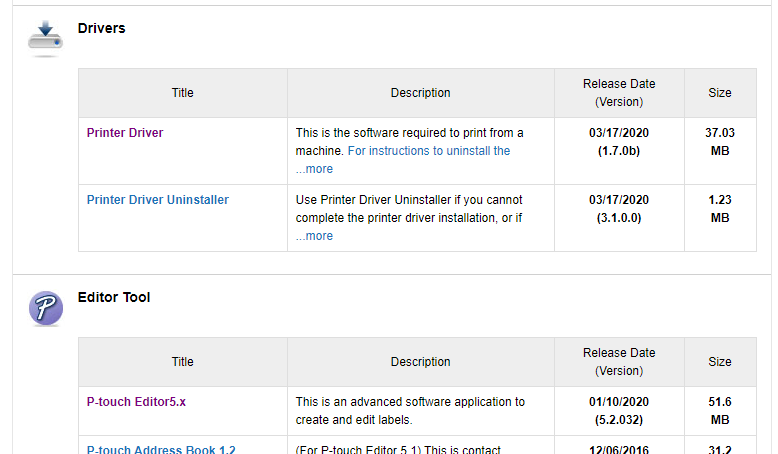Image resolution: width=778 pixels, height=454 pixels.
Task: Click Size column header in Drivers table
Action: click(x=719, y=93)
